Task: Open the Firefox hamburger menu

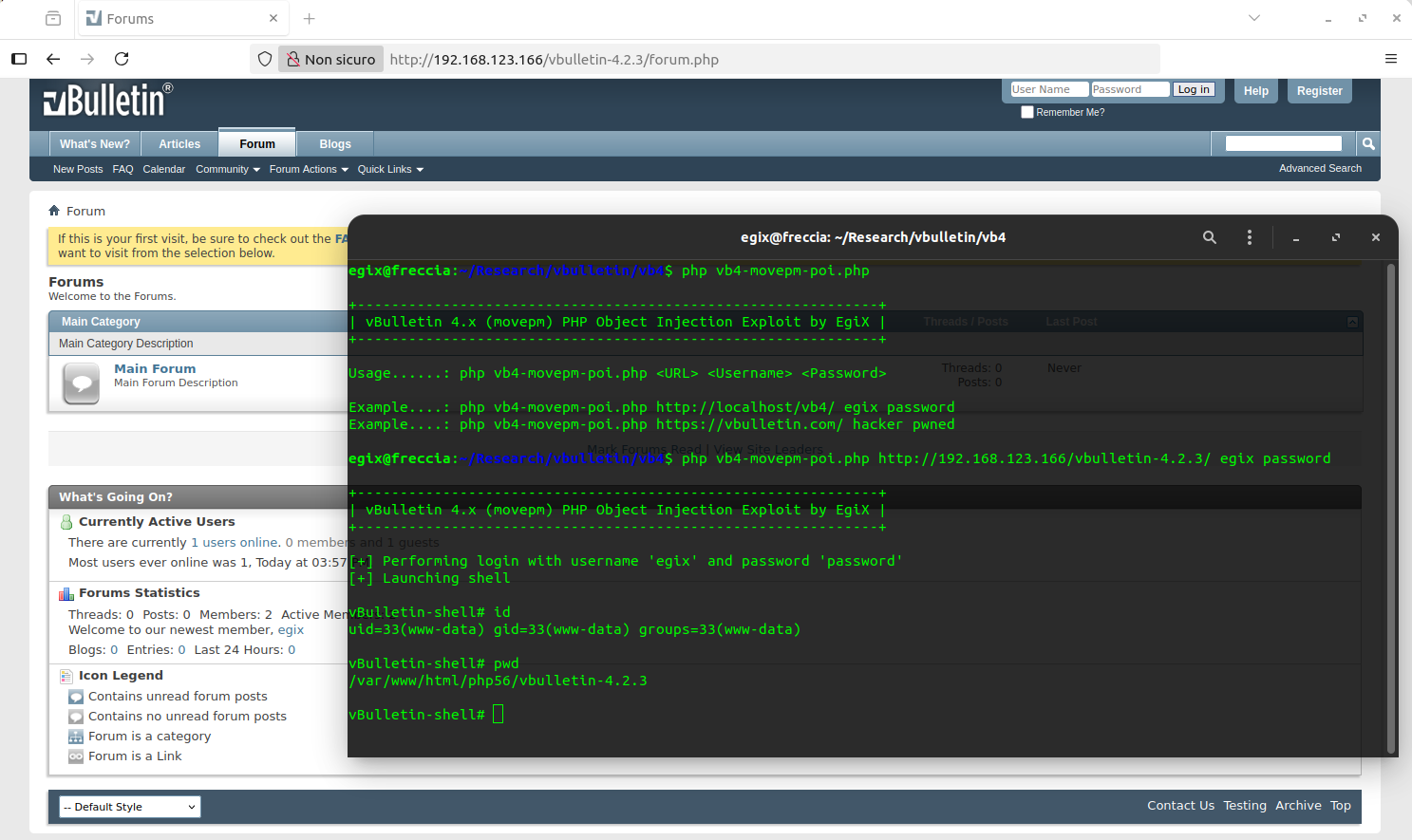Action: tap(1391, 59)
